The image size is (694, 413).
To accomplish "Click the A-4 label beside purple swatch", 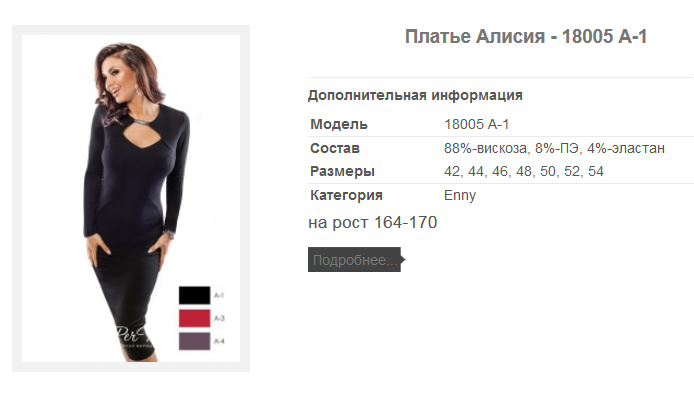I will (x=219, y=341).
